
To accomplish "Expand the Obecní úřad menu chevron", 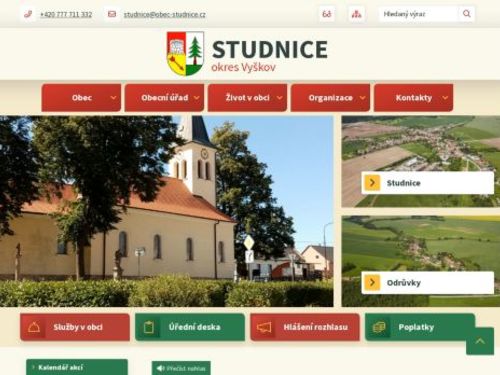I will 197,98.
